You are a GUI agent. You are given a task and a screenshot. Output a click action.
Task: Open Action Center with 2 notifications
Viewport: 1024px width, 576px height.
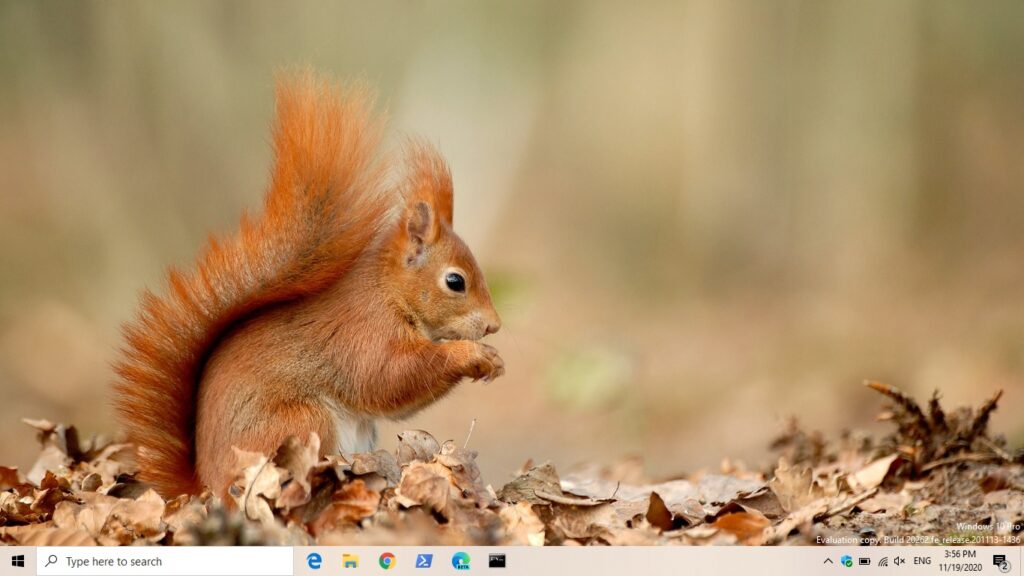pyautogui.click(x=1000, y=561)
